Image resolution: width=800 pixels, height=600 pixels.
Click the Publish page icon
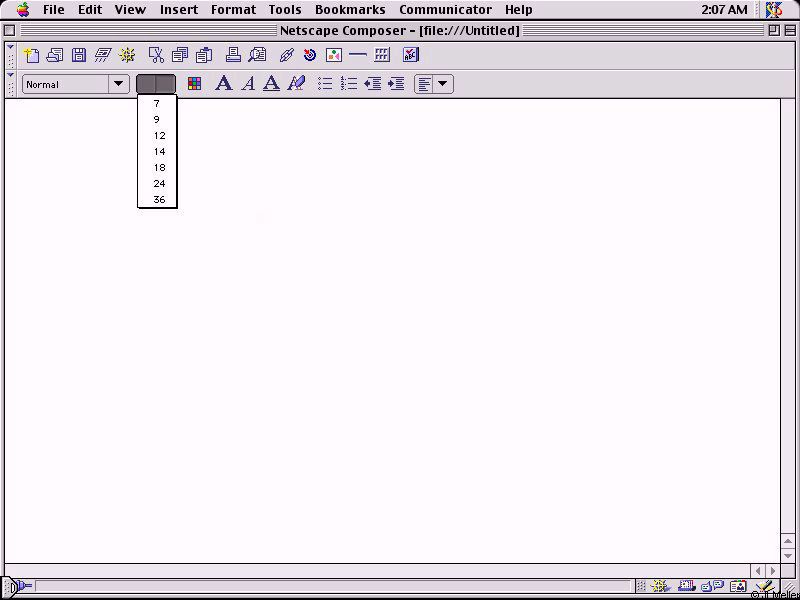coord(103,55)
